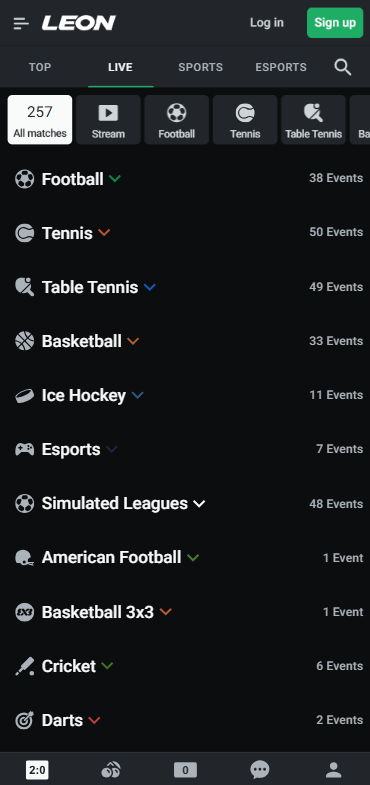Expand the Tennis events list
370x785 pixels.
tap(104, 233)
